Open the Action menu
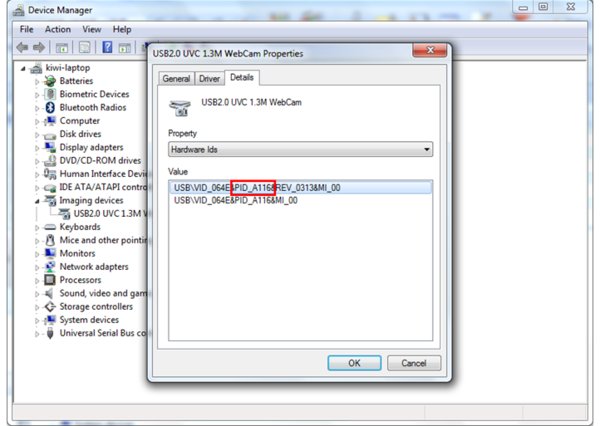Screen dimensions: 600x426 (x=57, y=30)
